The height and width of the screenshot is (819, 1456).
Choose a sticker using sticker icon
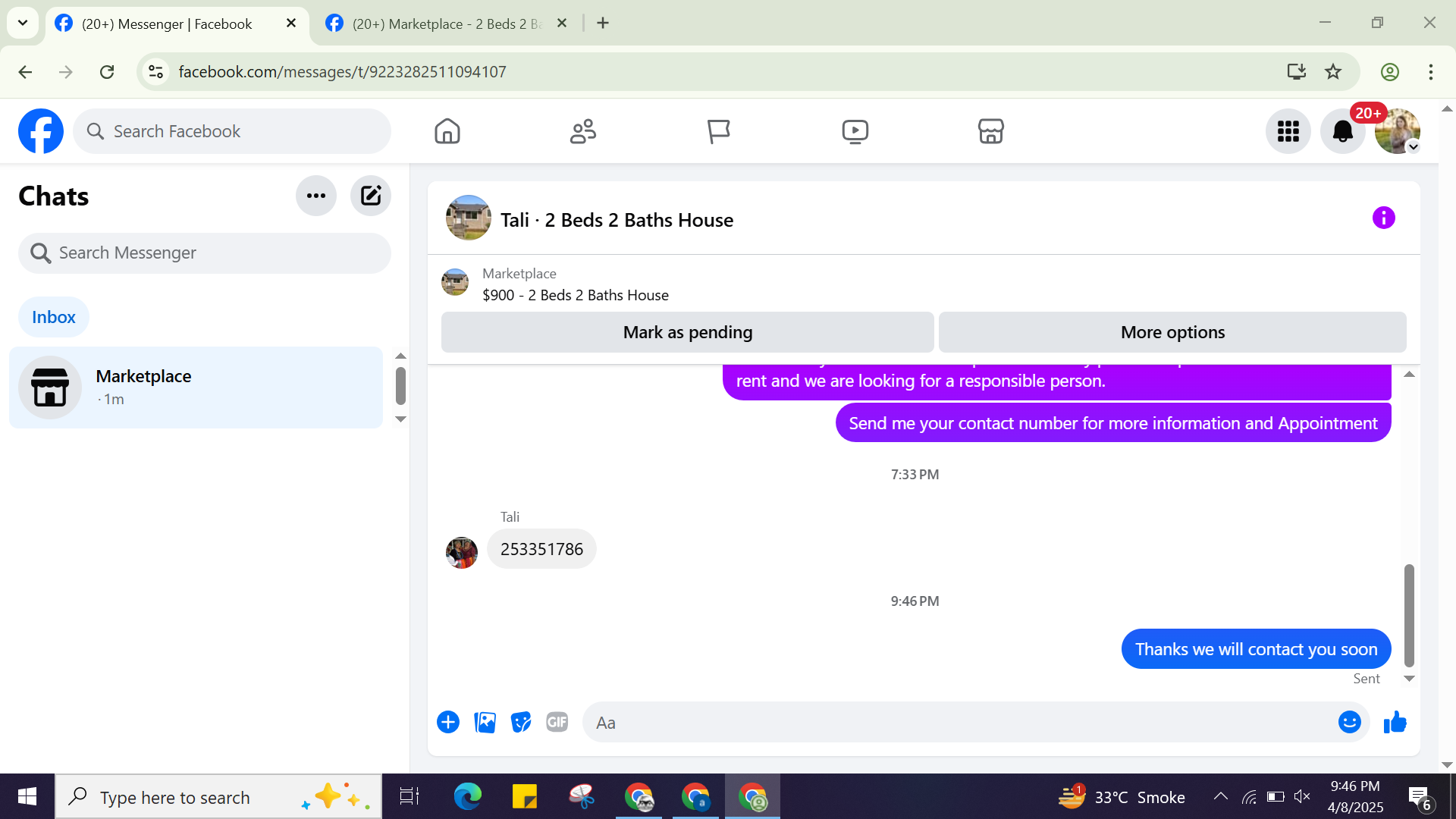click(521, 722)
